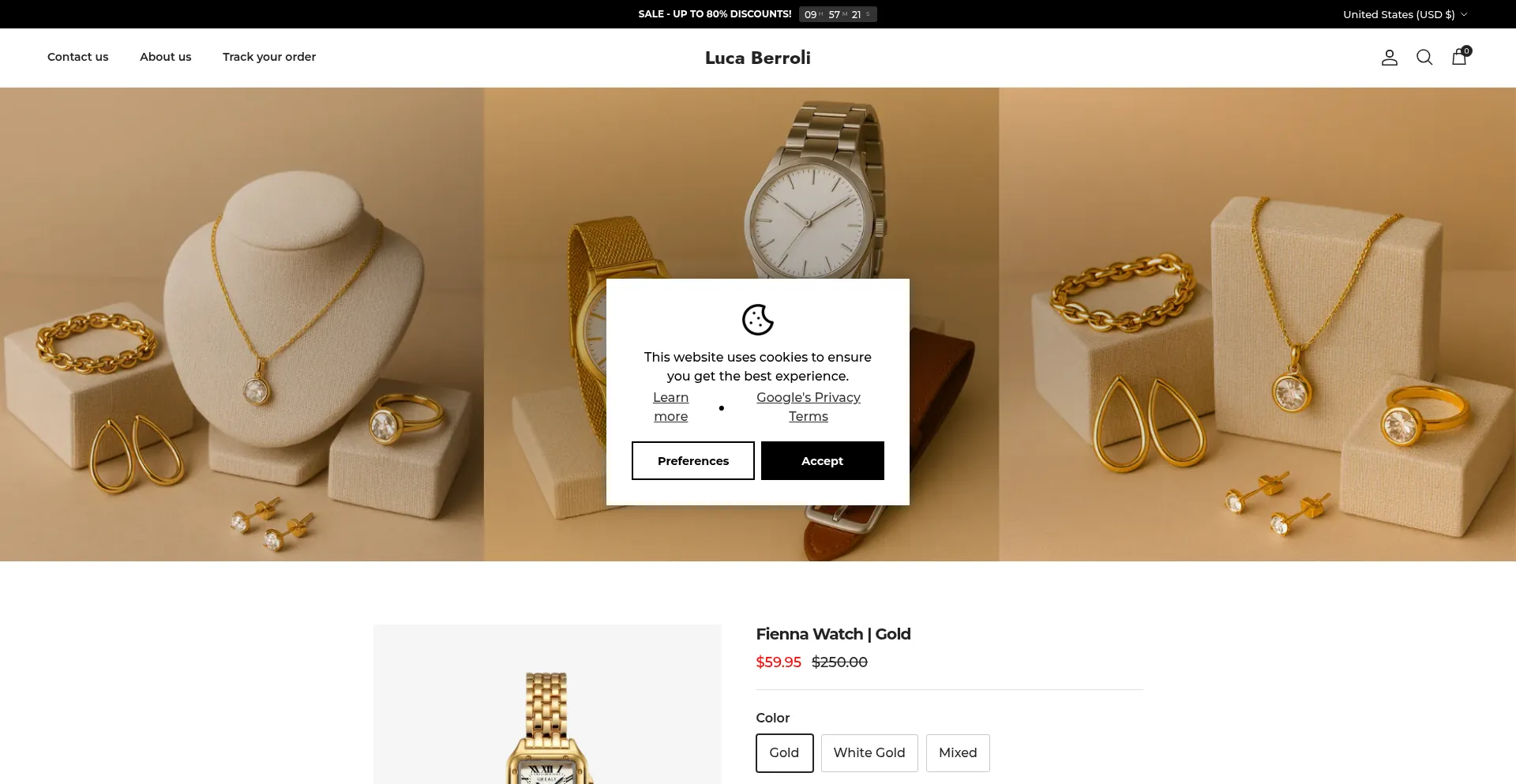1516x784 pixels.
Task: Open the Contact us page
Action: point(77,57)
